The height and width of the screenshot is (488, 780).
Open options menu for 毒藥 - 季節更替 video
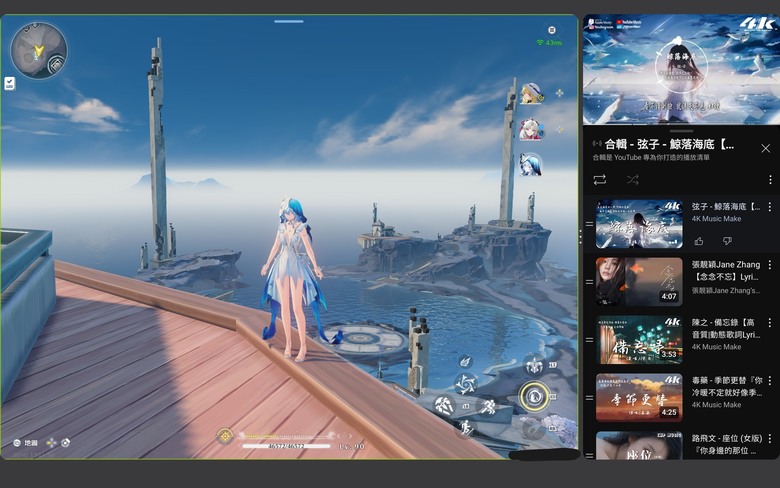(770, 381)
